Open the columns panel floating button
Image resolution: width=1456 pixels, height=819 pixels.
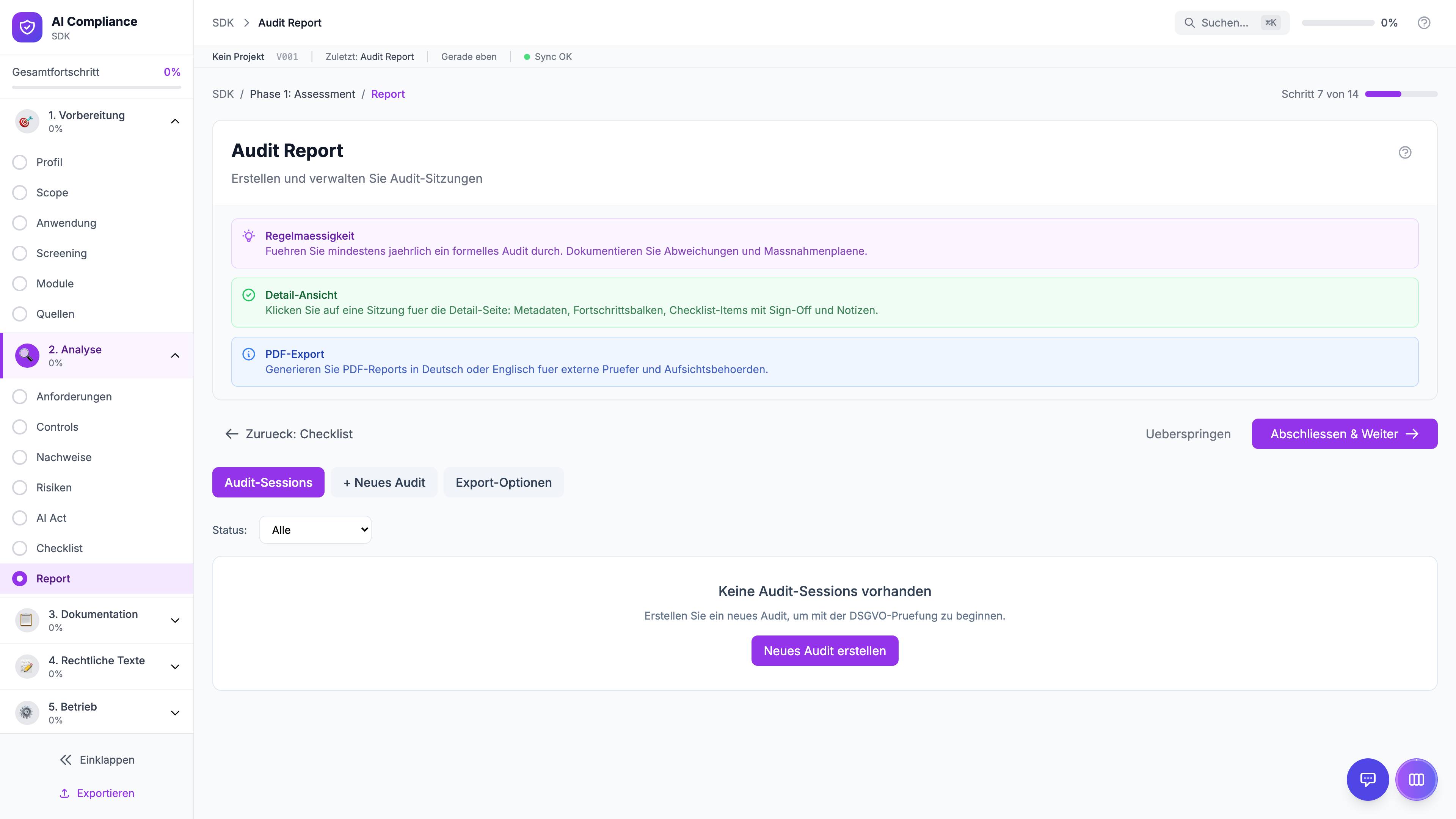(1416, 780)
